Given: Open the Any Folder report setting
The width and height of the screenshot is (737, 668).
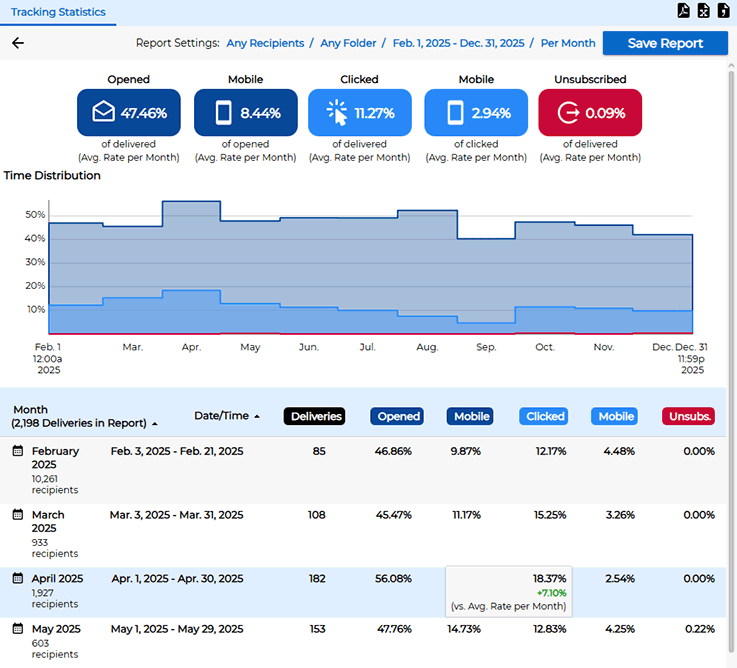Looking at the screenshot, I should [x=348, y=43].
